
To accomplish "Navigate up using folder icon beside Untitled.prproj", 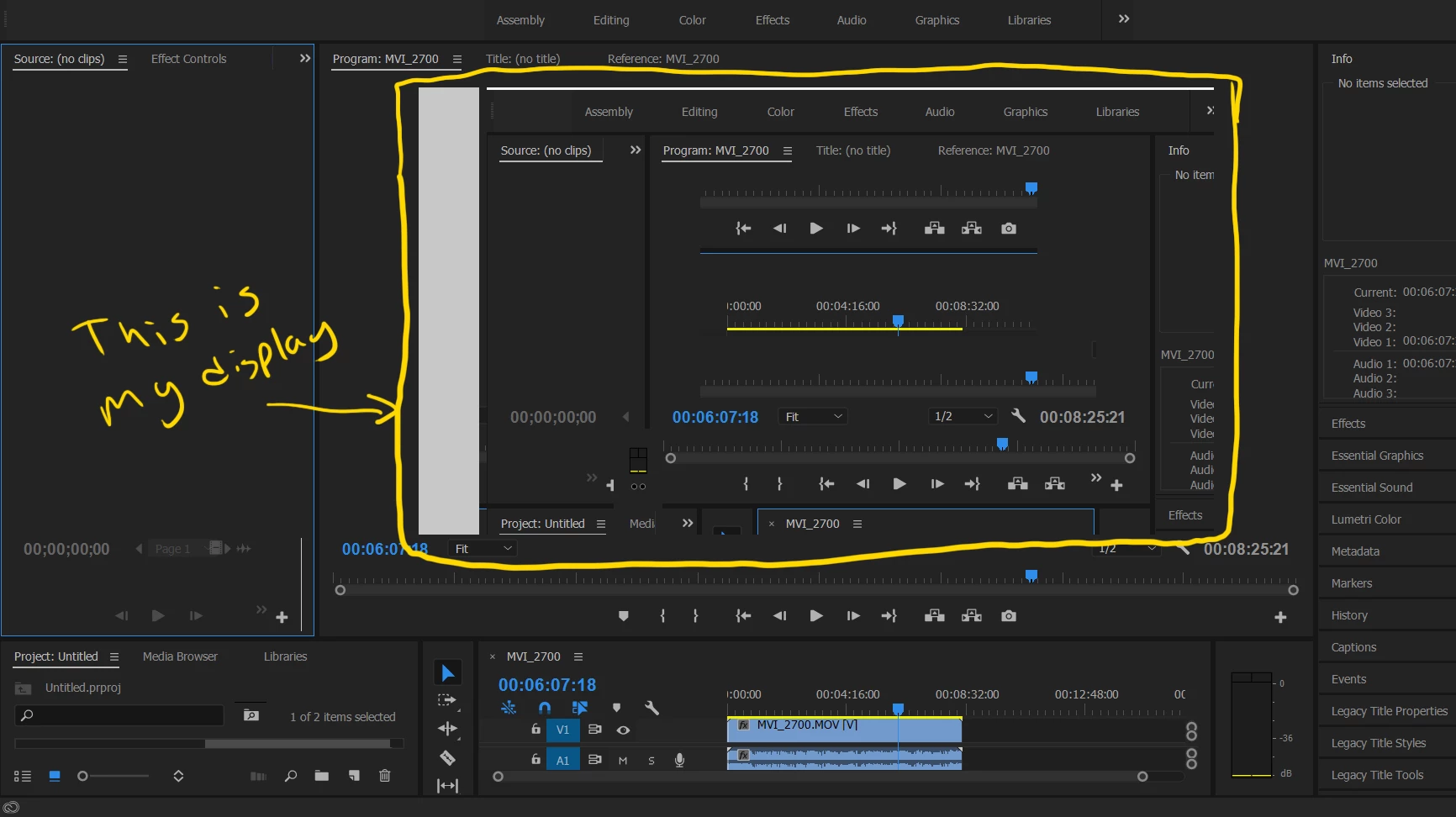I will (24, 688).
